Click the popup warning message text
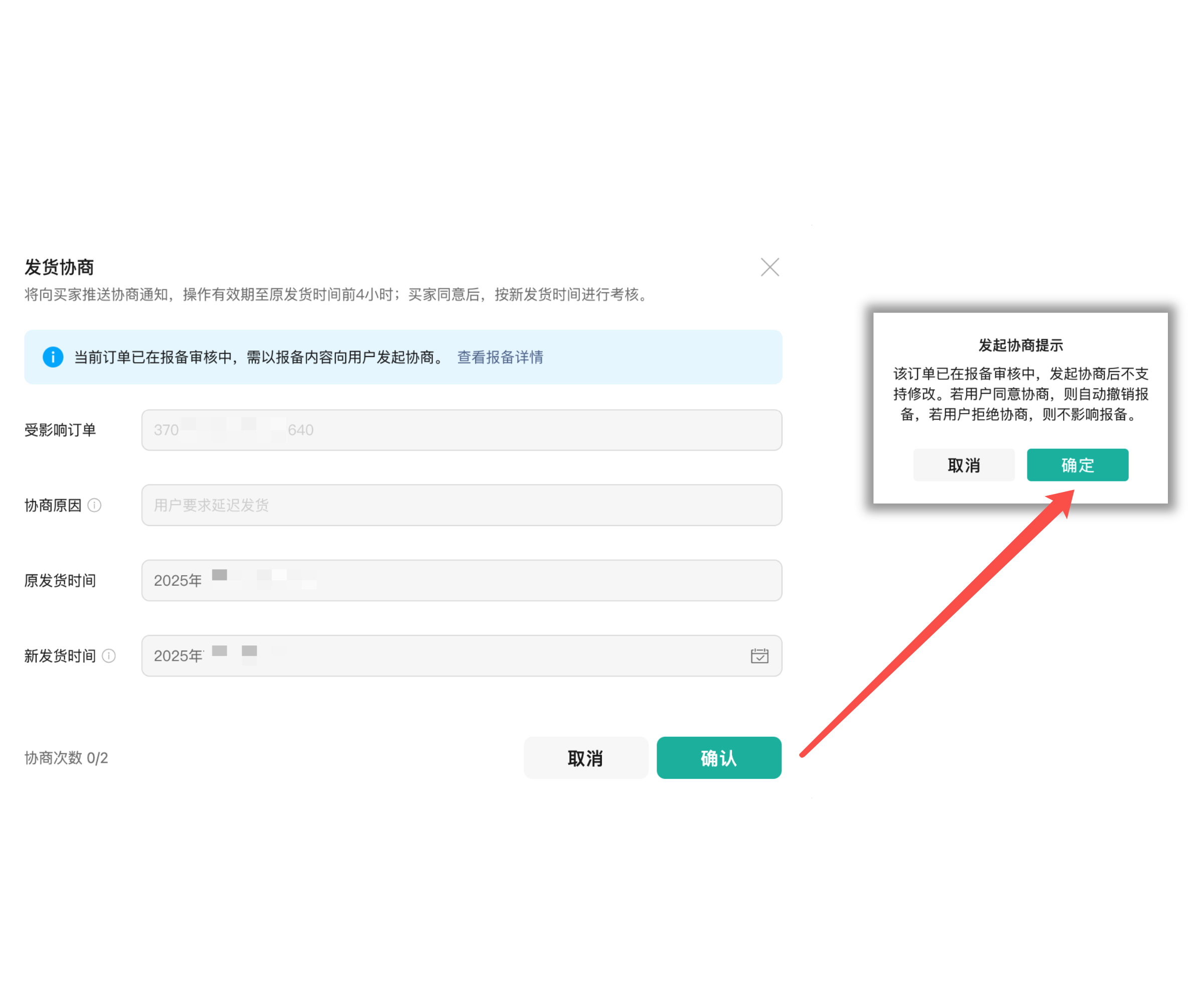The image size is (1204, 1003). (1020, 394)
